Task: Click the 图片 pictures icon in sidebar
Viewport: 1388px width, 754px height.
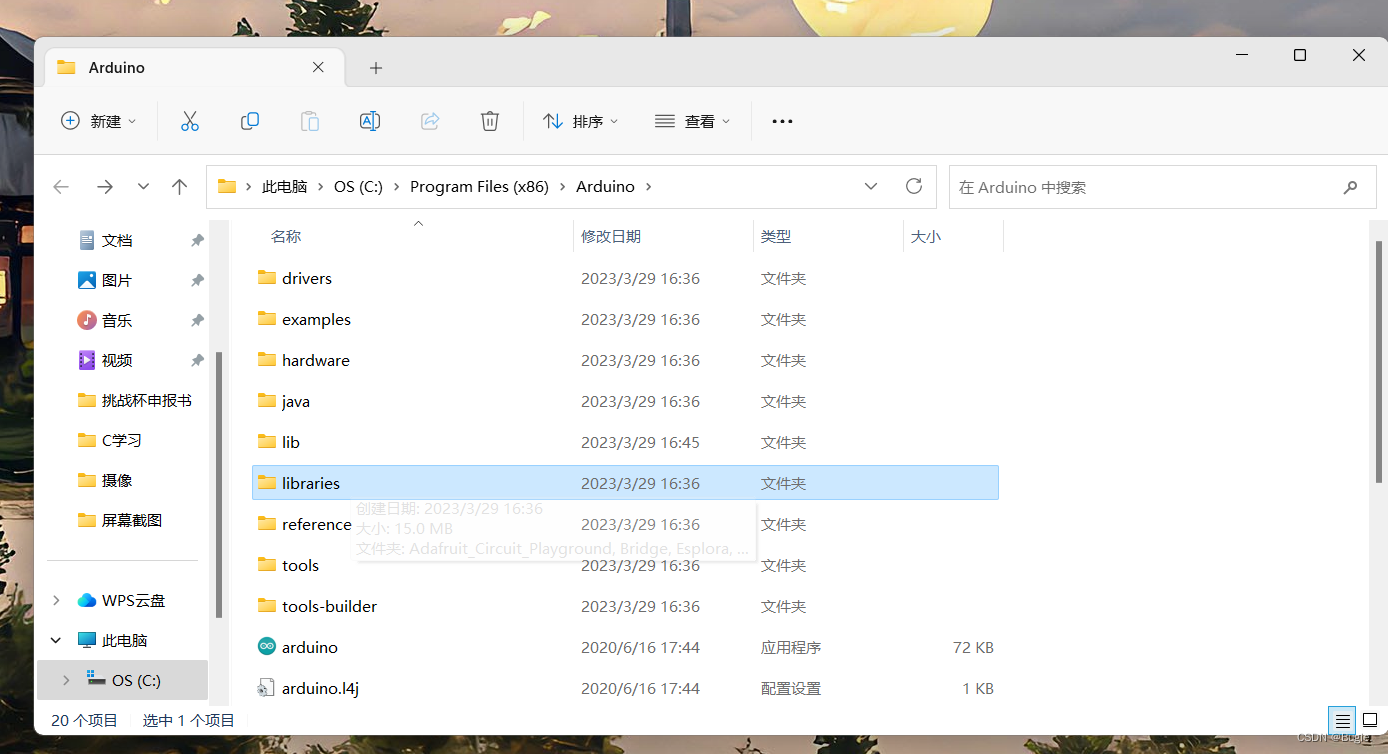Action: [87, 280]
